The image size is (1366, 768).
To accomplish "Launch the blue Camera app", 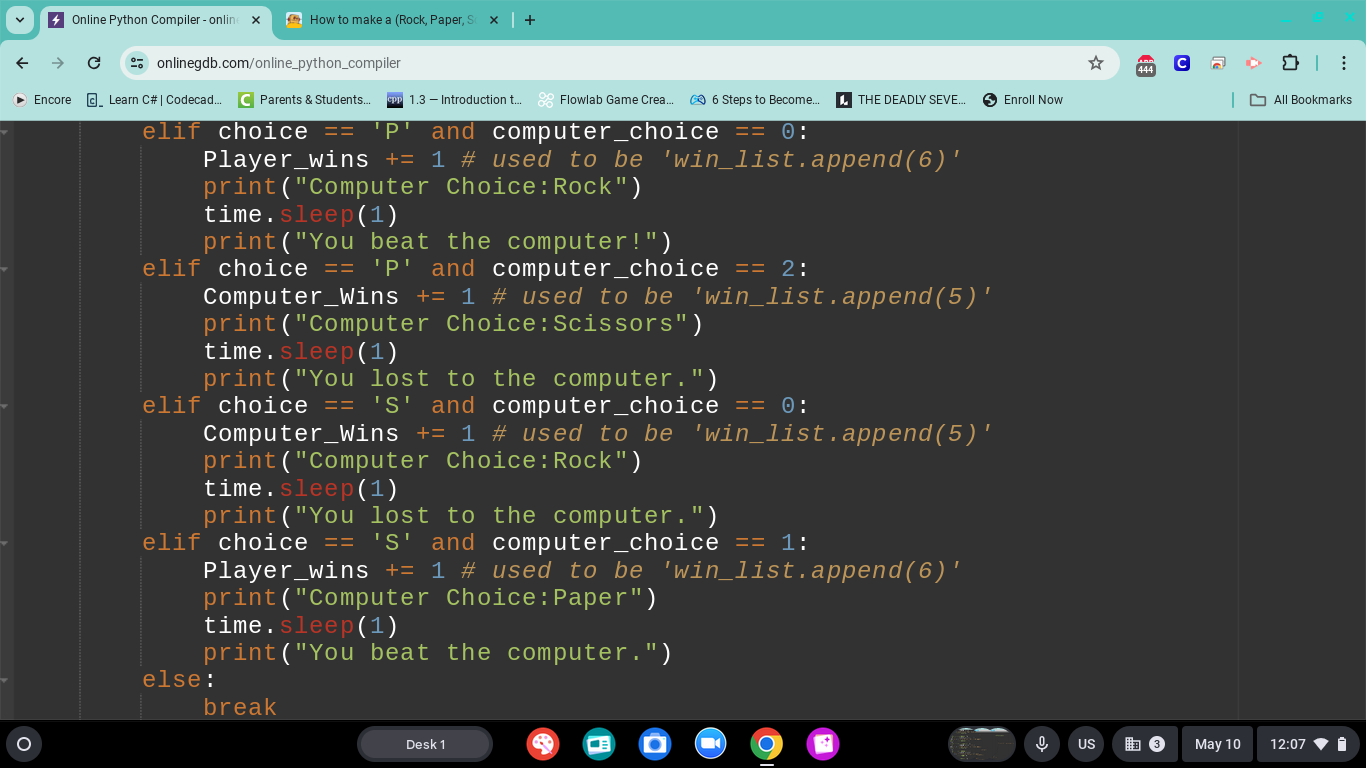I will click(x=655, y=744).
